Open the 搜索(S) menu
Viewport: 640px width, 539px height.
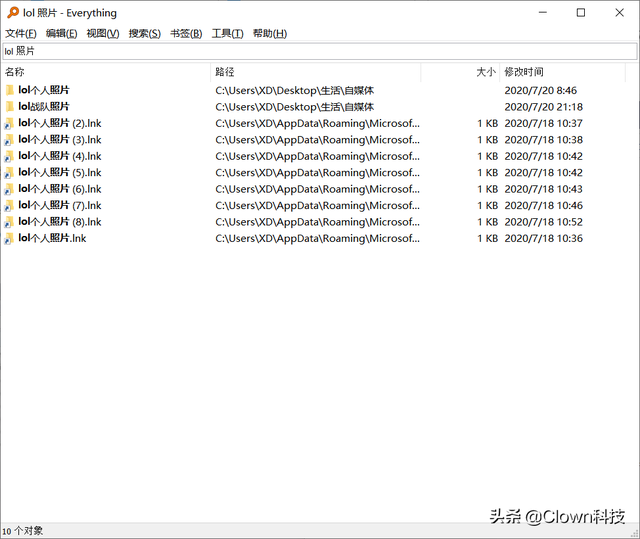pos(144,33)
